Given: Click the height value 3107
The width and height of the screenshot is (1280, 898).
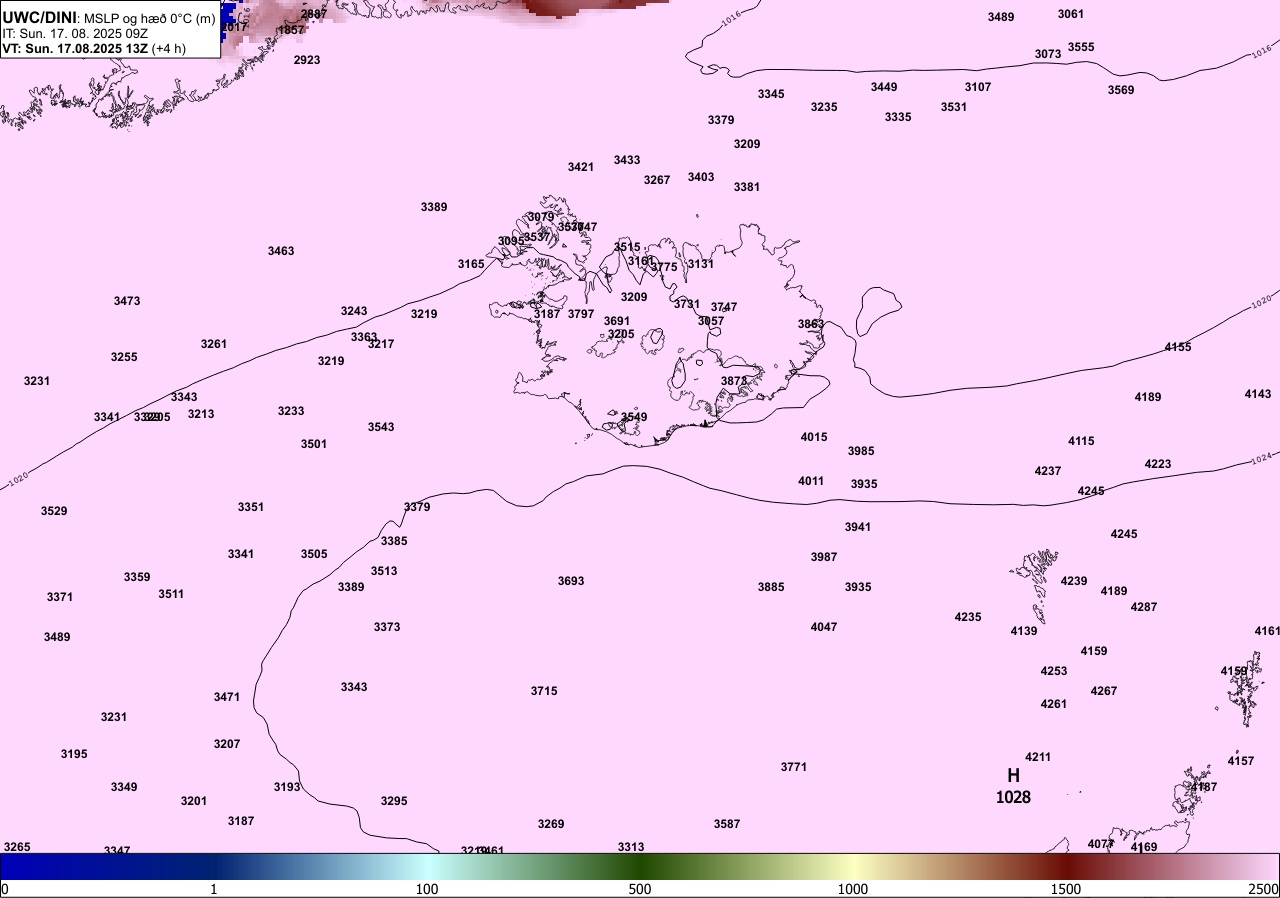Looking at the screenshot, I should click(x=978, y=87).
